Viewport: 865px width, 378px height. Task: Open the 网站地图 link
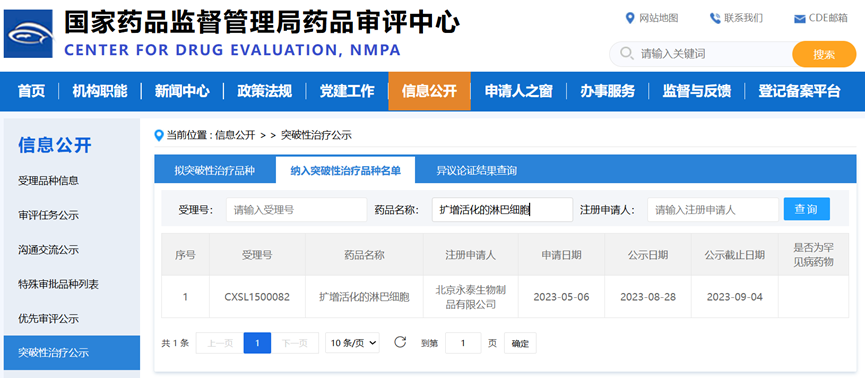659,18
